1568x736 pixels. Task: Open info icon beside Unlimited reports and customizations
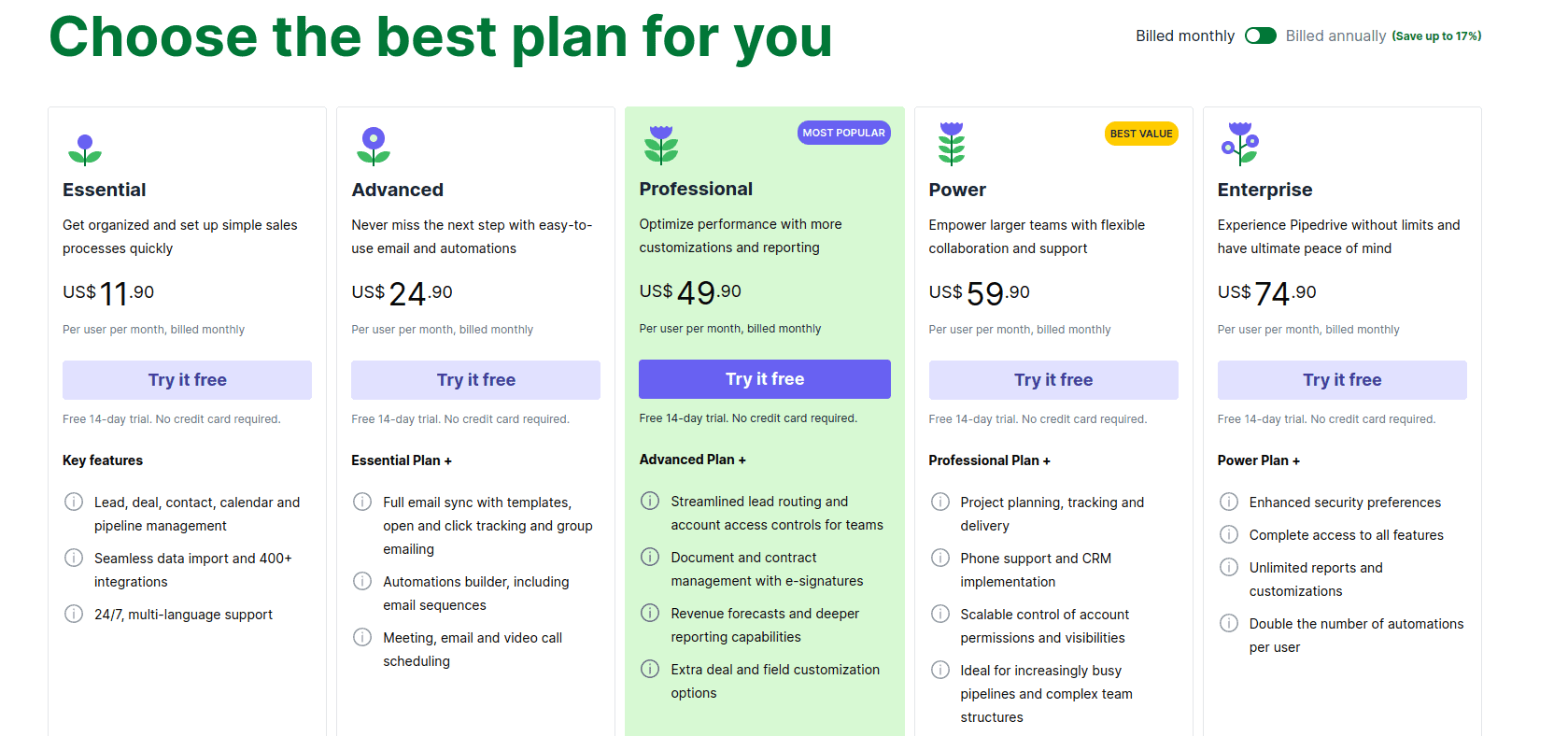(1228, 567)
